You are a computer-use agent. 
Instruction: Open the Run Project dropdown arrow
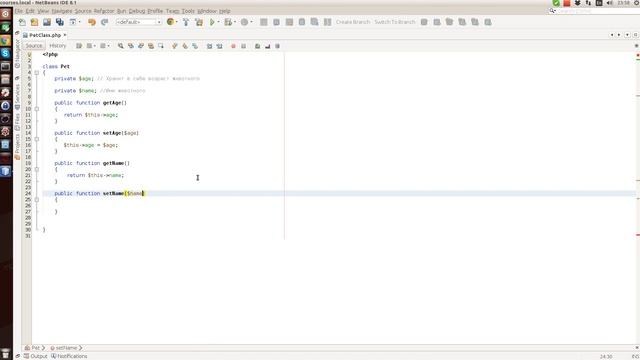point(218,22)
